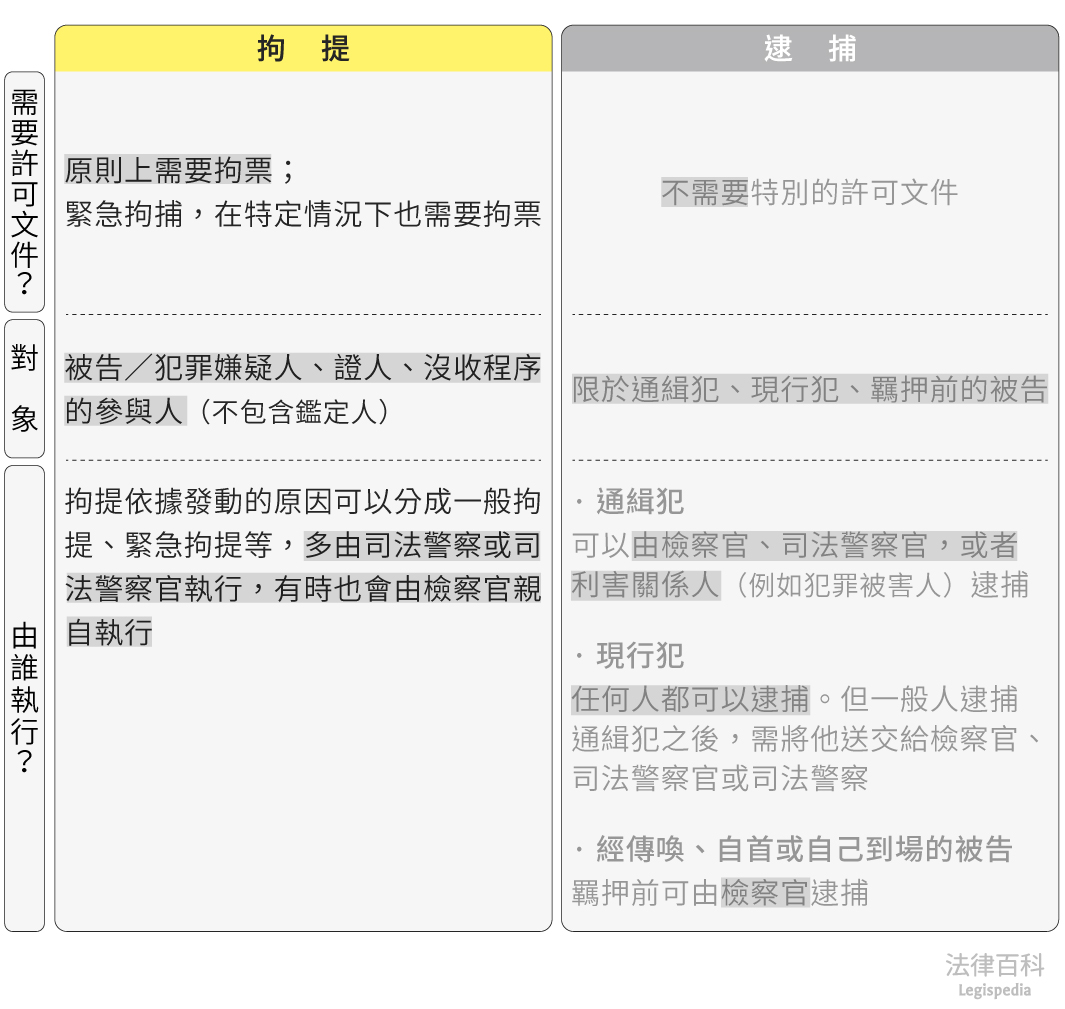The height and width of the screenshot is (1009, 1065).
Task: Select the gray 逮捕 column header
Action: 809,49
